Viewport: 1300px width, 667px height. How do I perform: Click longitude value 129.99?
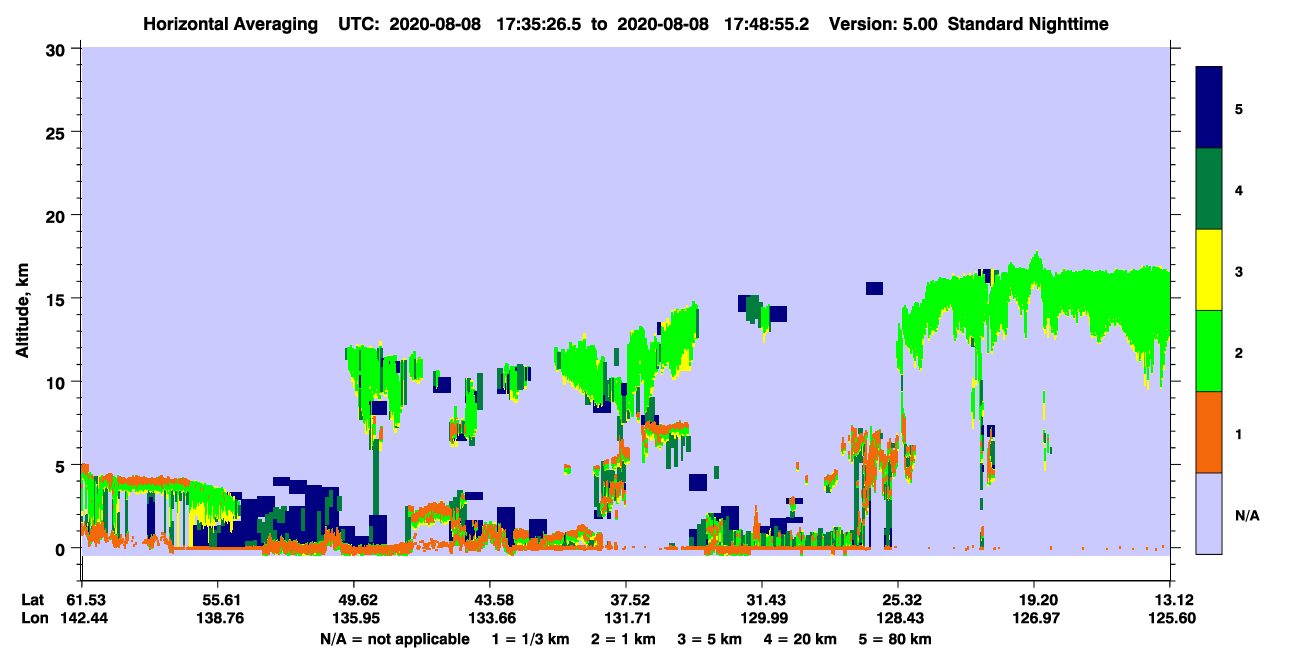pyautogui.click(x=762, y=619)
